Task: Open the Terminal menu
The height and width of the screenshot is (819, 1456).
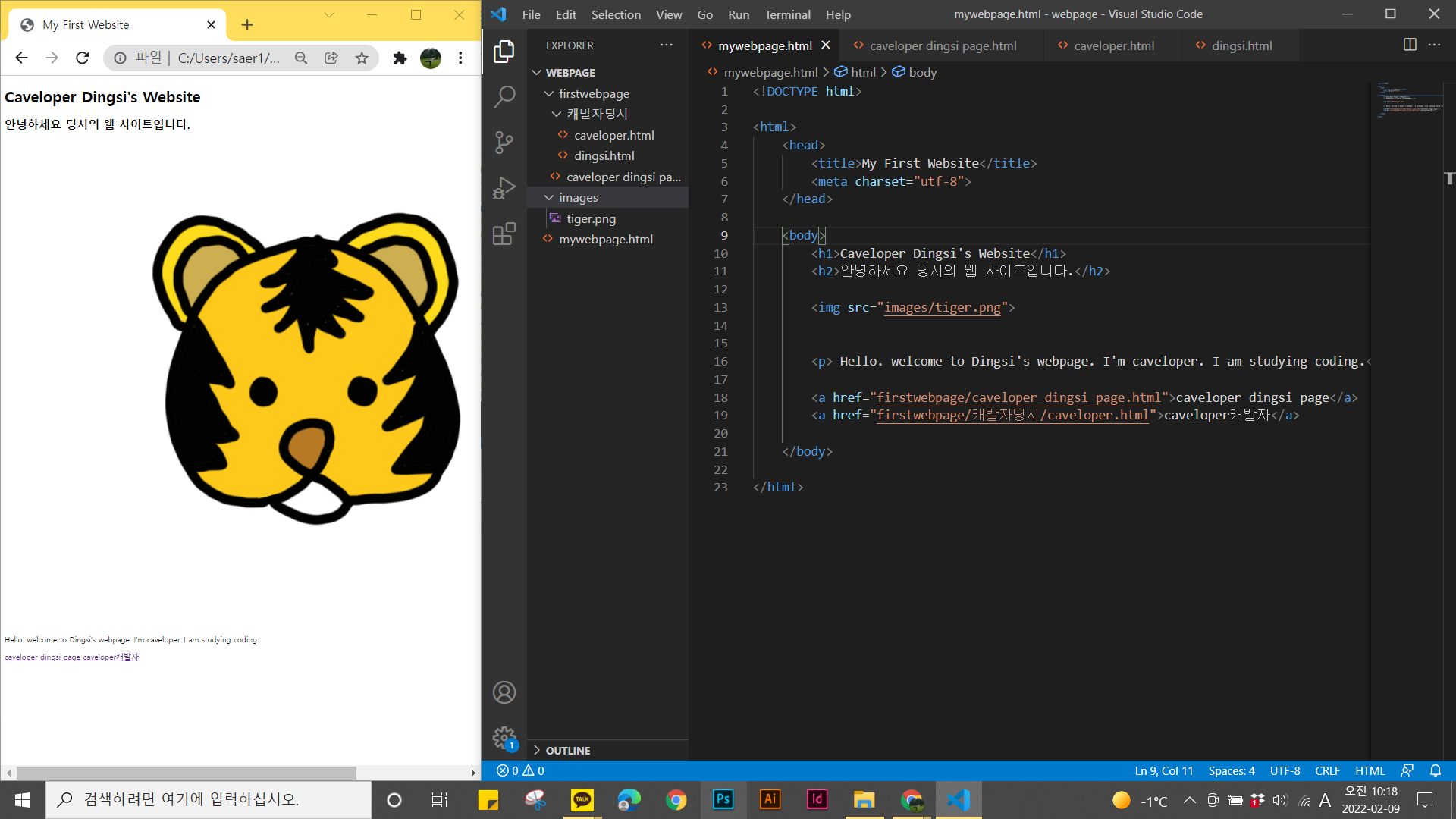Action: [x=787, y=14]
